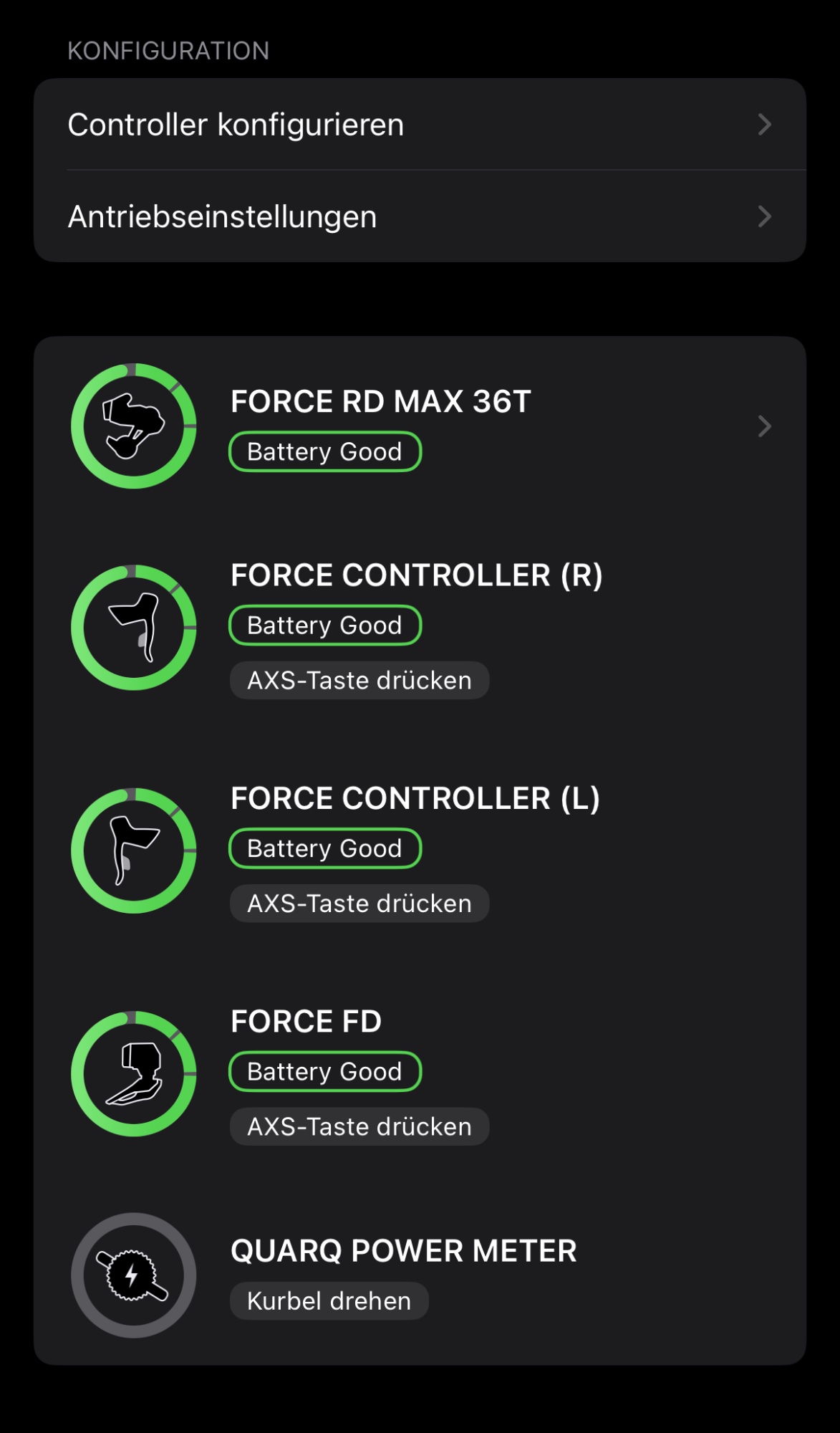Tap Battery Good badge for FORCE CONTROLLER (R)
The width and height of the screenshot is (840, 1433).
click(325, 626)
